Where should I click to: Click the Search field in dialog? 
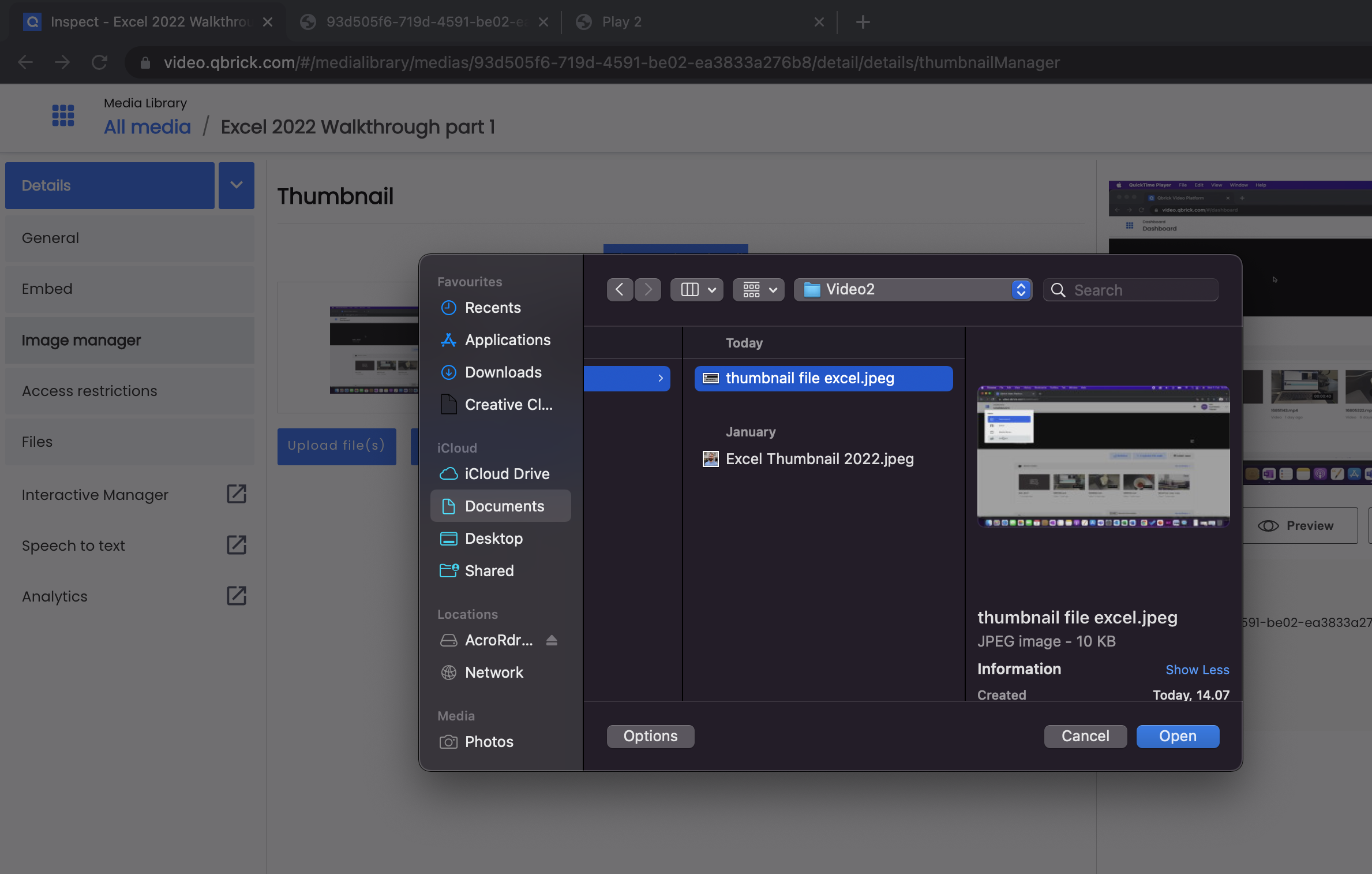point(1130,290)
